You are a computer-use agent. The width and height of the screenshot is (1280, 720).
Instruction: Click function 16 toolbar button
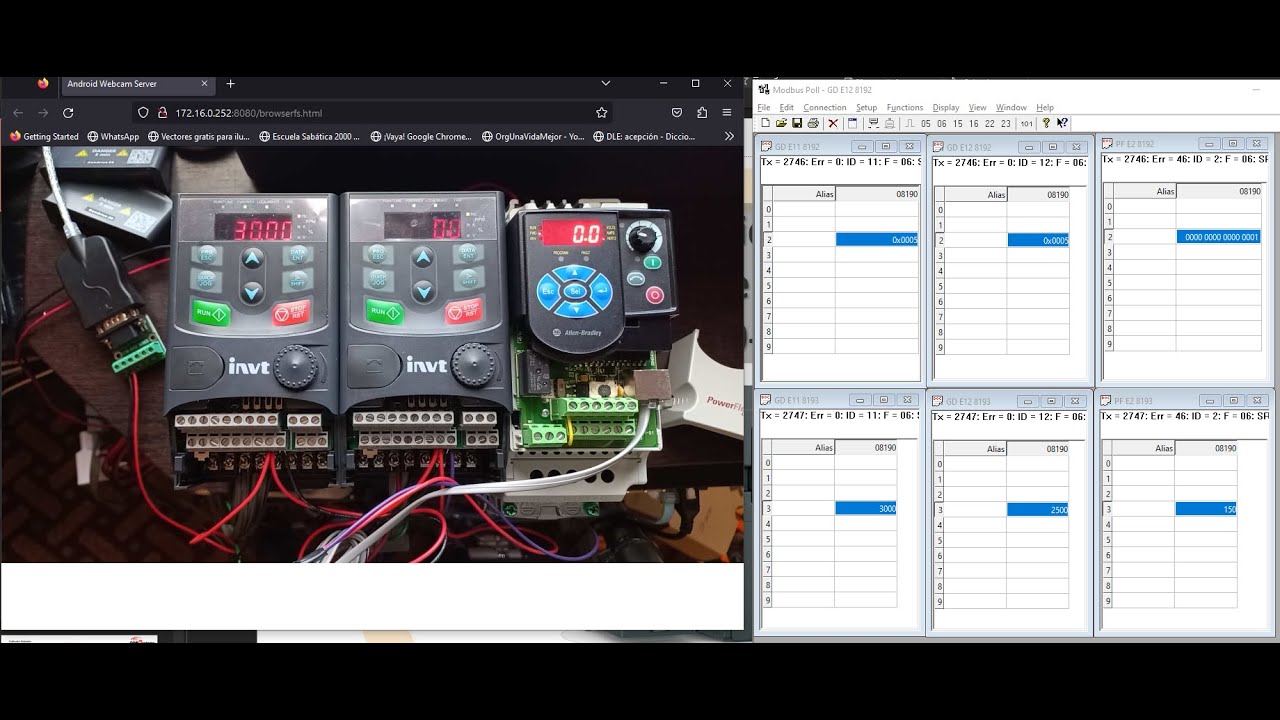pos(973,124)
